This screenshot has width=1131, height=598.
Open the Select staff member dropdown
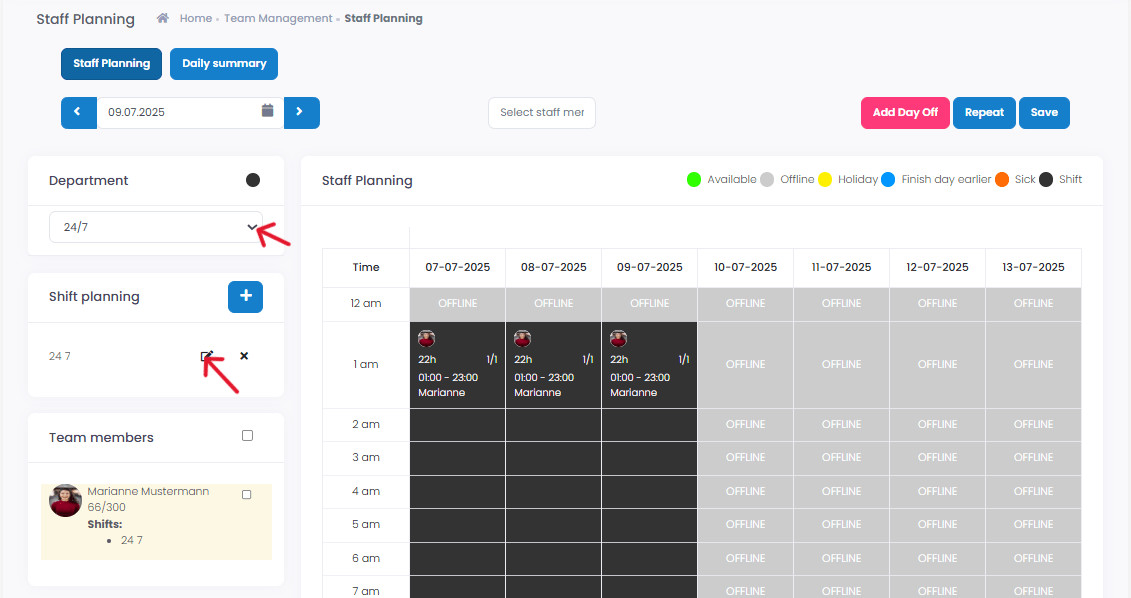tap(542, 113)
